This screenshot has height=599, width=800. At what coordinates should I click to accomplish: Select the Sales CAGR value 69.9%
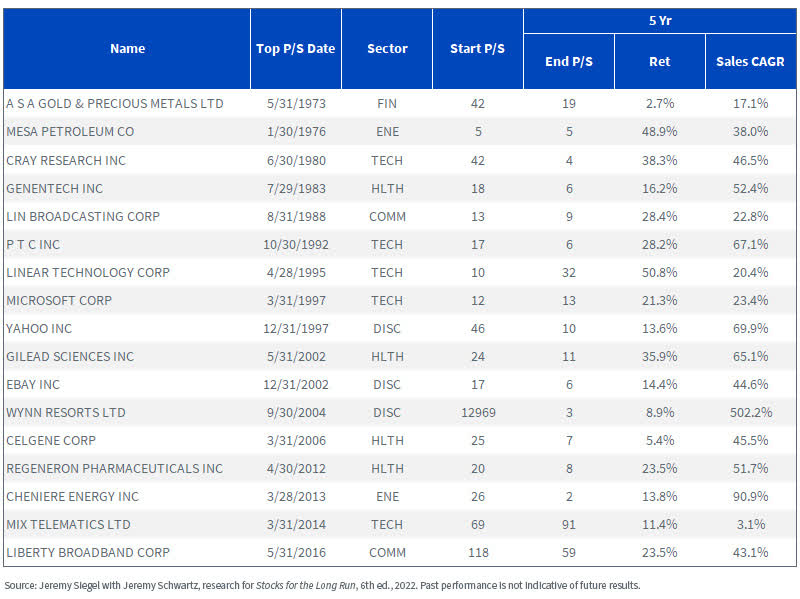[x=751, y=329]
